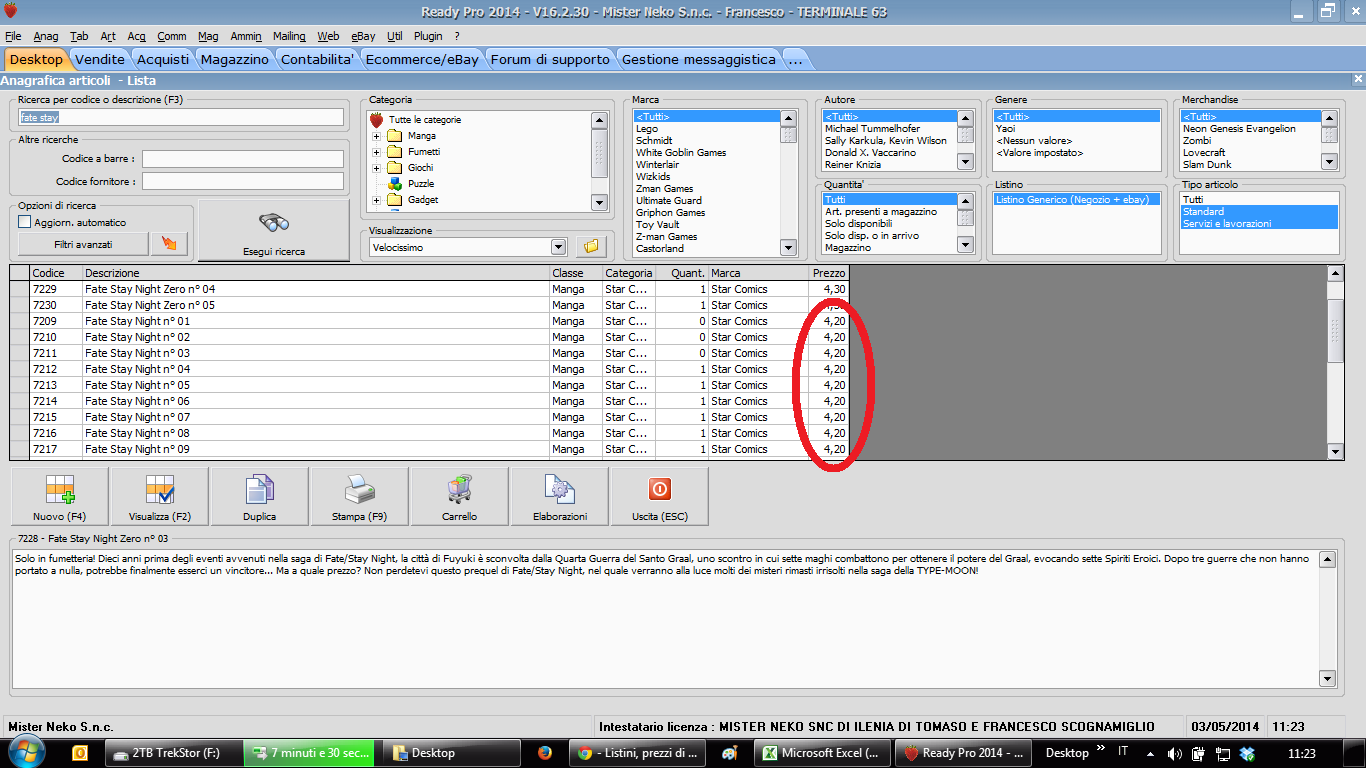Screen dimensions: 1366x768
Task: Expand the Gadget category tree node
Action: (377, 200)
